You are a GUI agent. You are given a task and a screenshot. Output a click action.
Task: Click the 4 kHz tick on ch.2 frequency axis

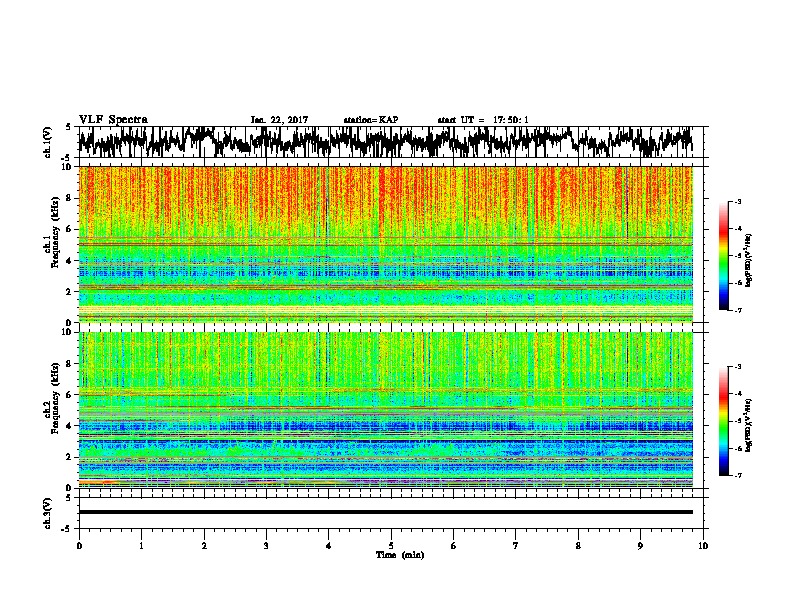pos(71,426)
